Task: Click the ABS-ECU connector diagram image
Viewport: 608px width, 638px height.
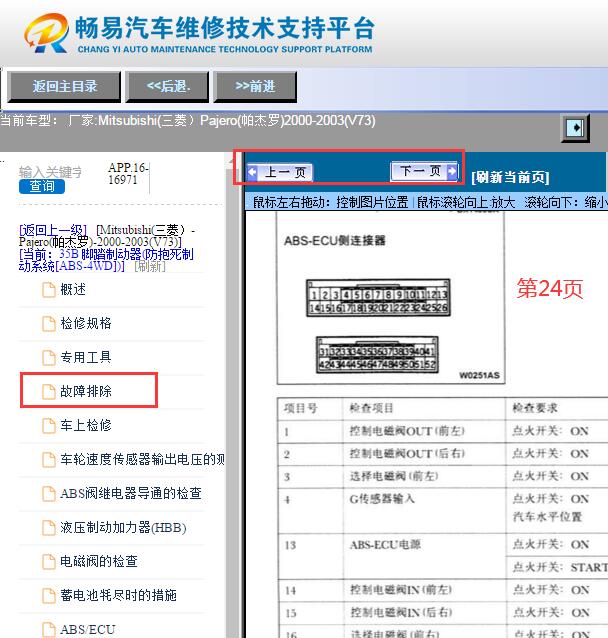Action: (x=391, y=299)
